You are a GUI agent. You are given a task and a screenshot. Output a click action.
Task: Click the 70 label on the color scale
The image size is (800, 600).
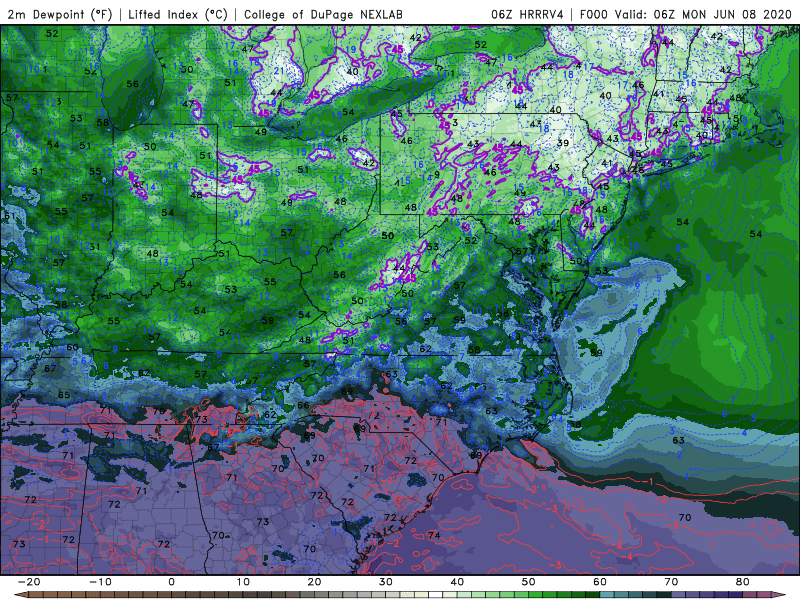tap(671, 582)
